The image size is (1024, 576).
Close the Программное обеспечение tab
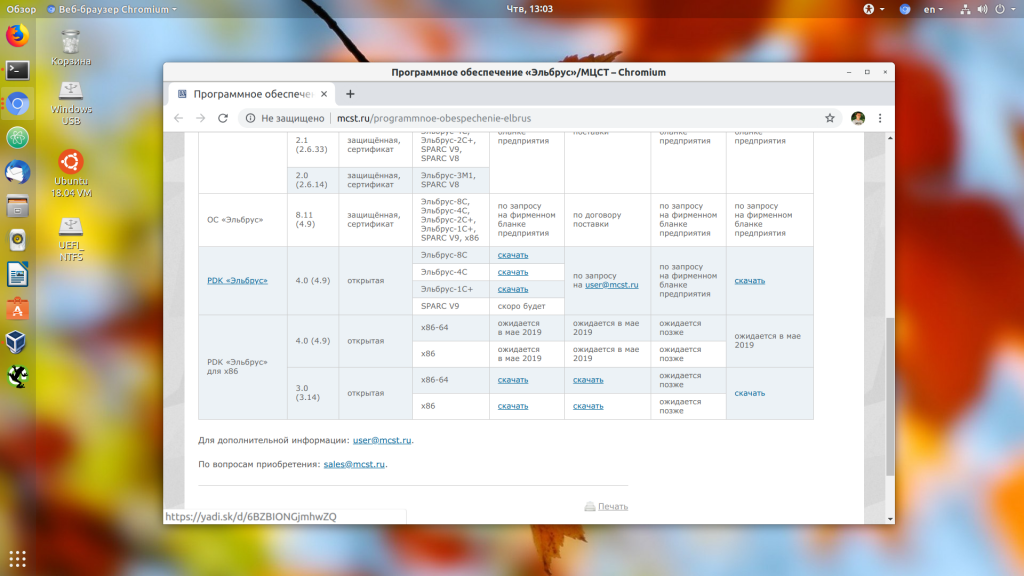[324, 94]
